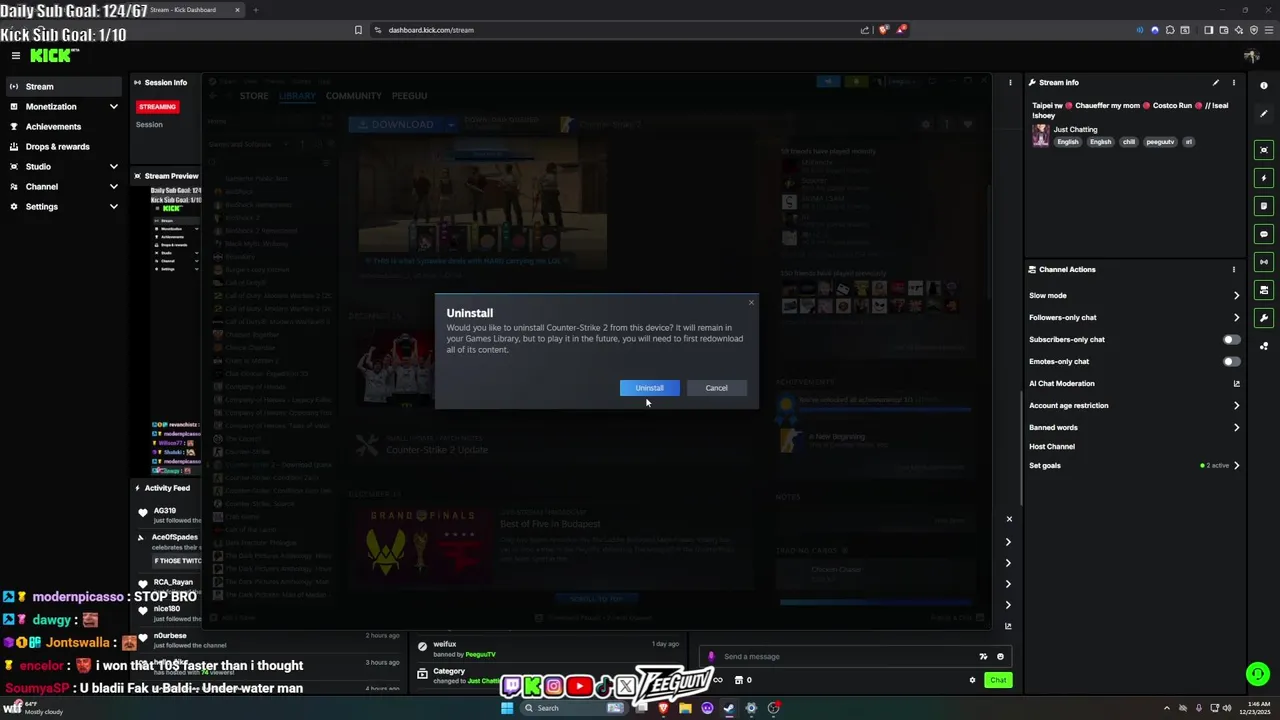Close the chat panel X
Viewport: 1280px width, 720px height.
click(1009, 519)
